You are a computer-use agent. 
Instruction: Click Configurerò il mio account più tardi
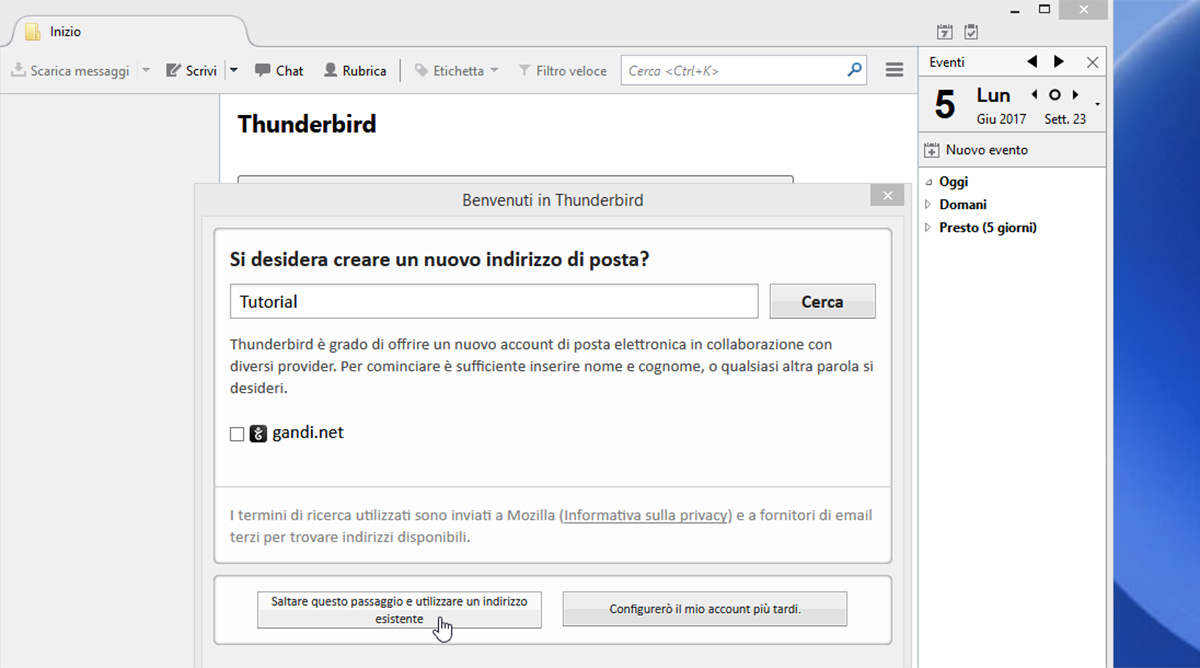tap(705, 609)
